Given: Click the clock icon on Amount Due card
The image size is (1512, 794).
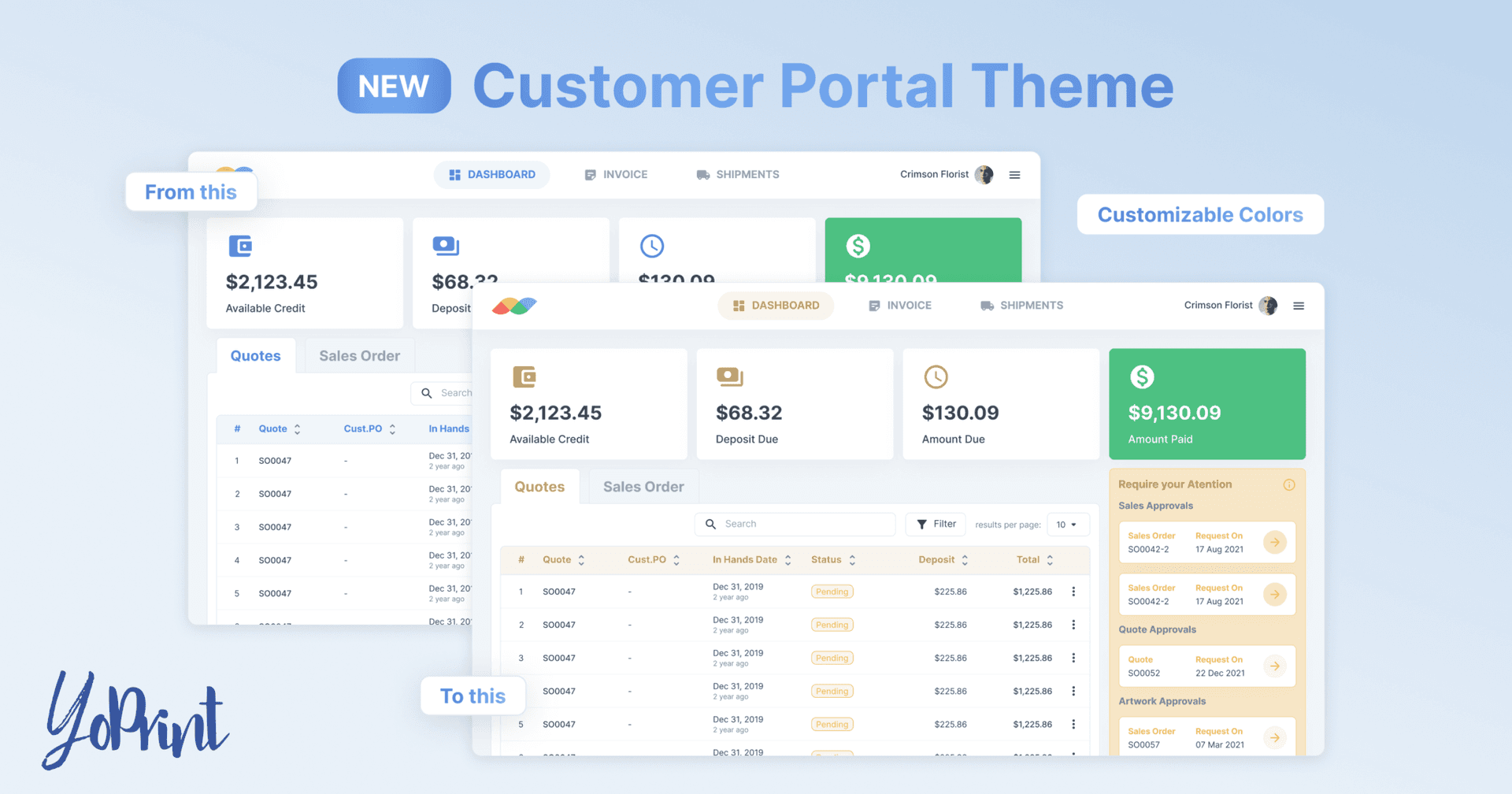Looking at the screenshot, I should [936, 377].
